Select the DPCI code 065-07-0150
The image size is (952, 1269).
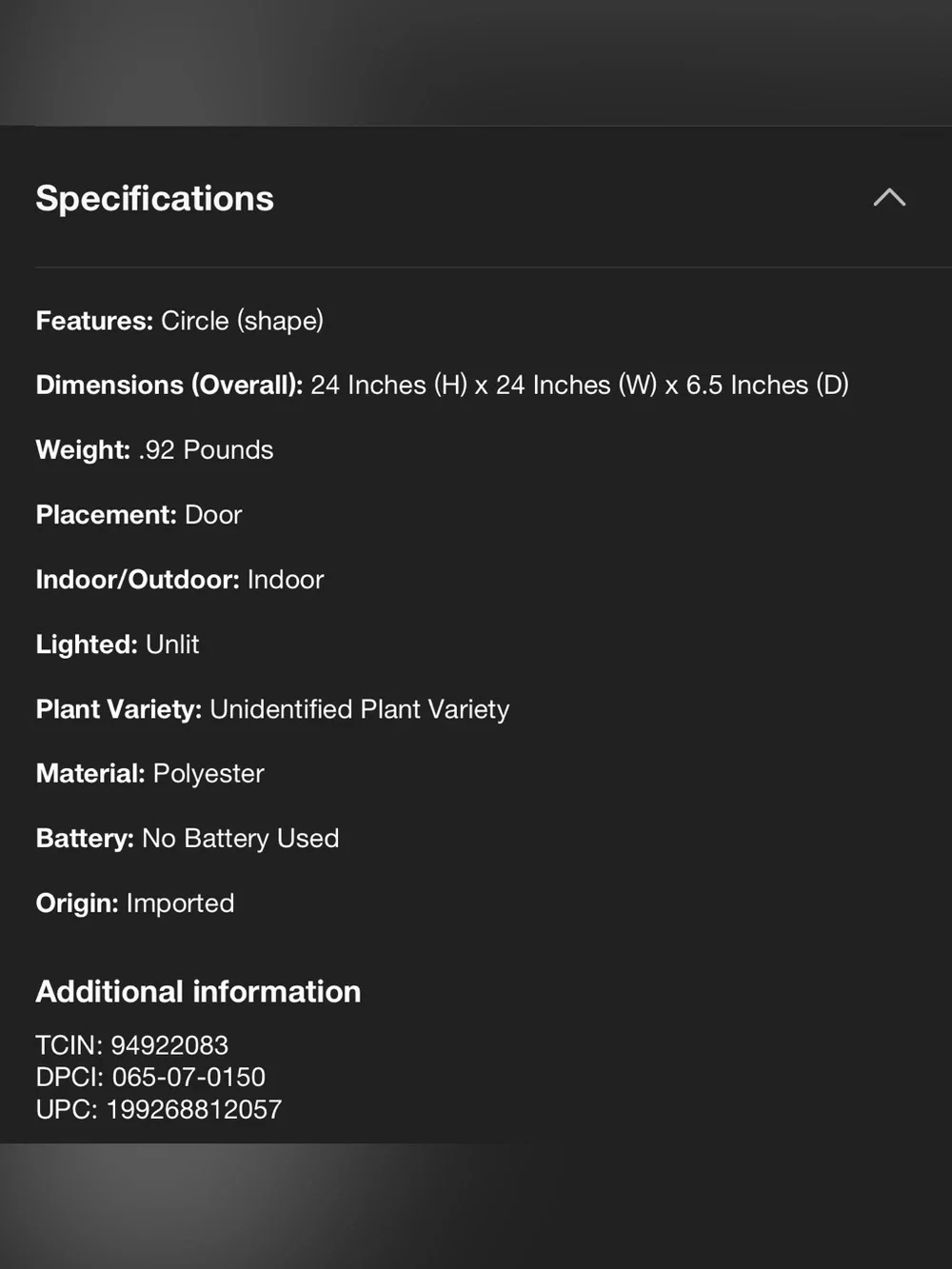188,1077
